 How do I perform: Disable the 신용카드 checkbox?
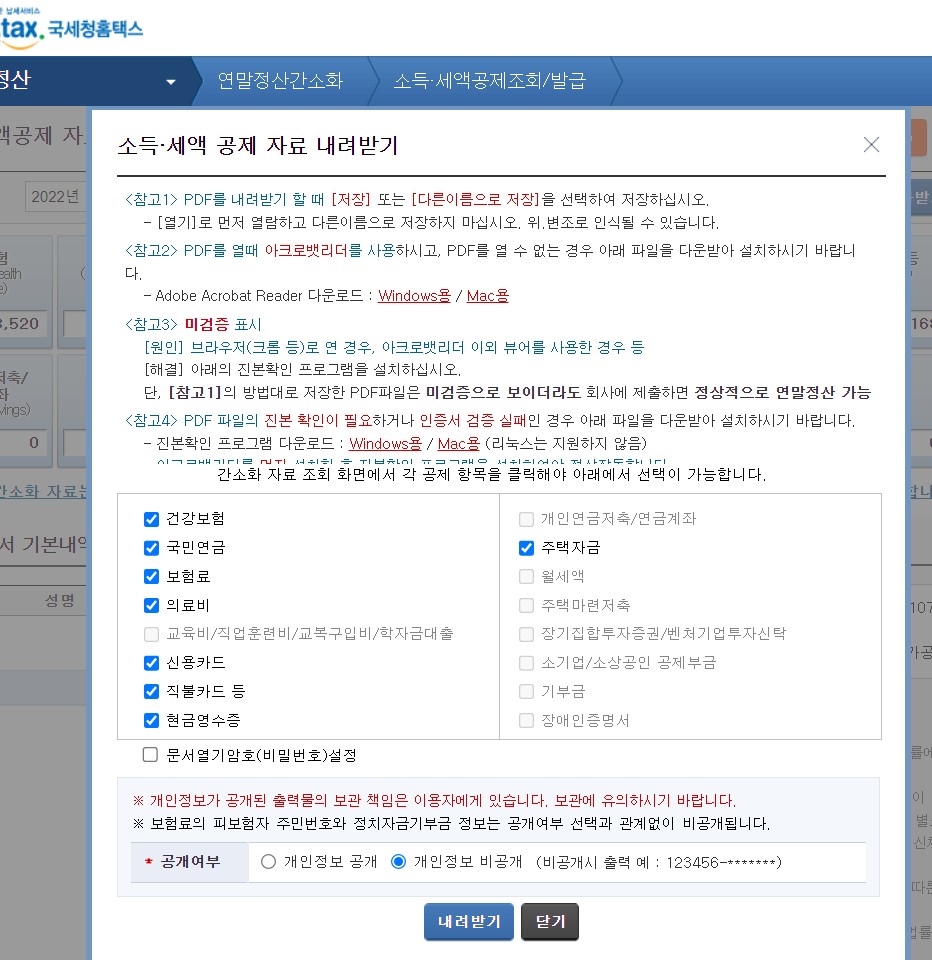coord(151,663)
